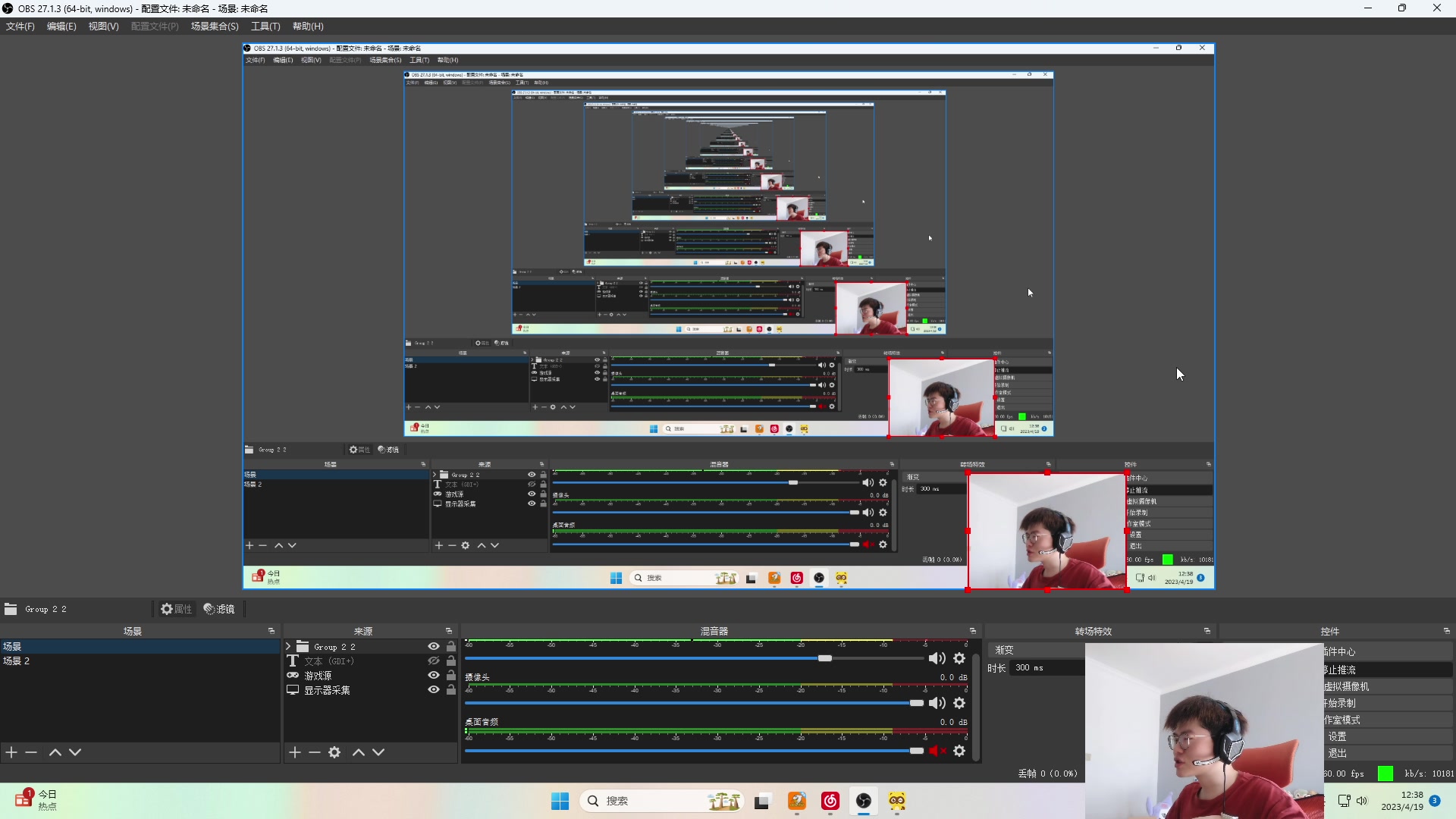Add a new source with plus icon

(295, 752)
